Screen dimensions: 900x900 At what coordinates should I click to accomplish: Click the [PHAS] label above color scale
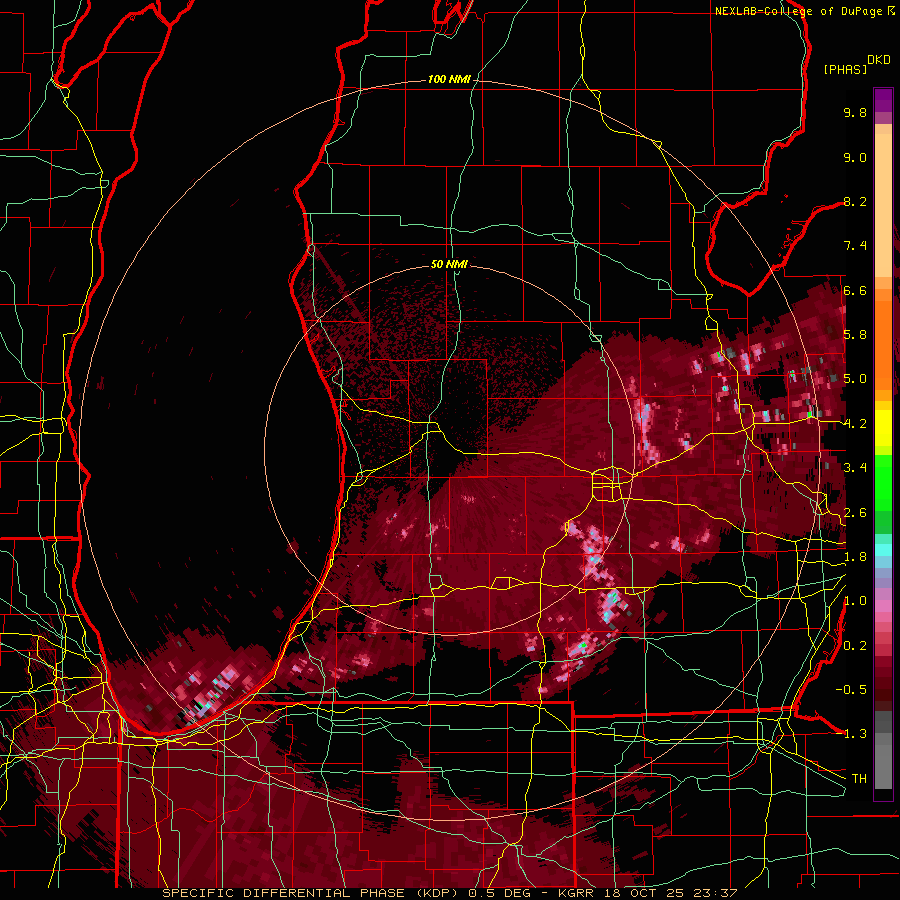(845, 69)
